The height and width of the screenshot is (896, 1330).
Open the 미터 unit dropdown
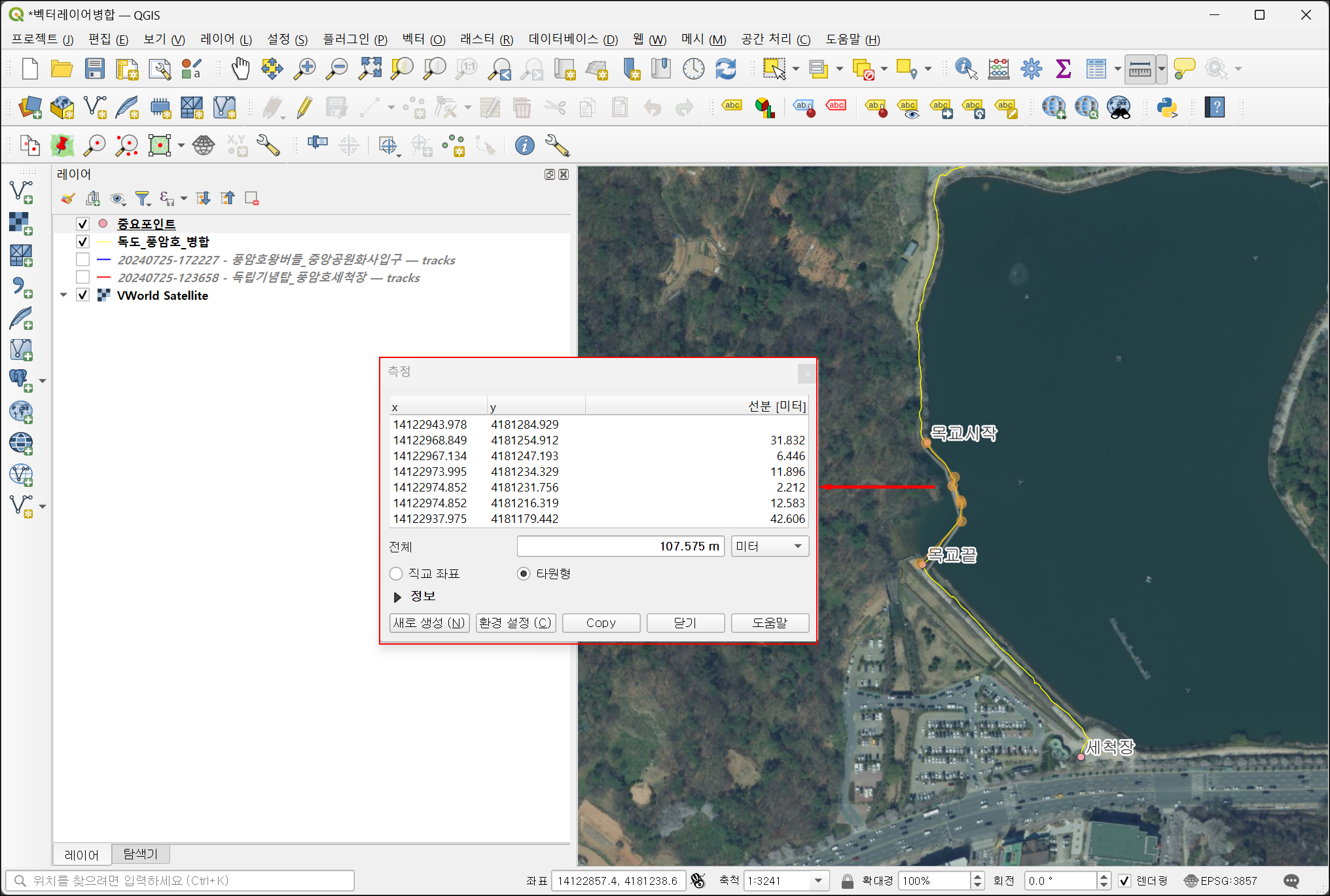770,547
